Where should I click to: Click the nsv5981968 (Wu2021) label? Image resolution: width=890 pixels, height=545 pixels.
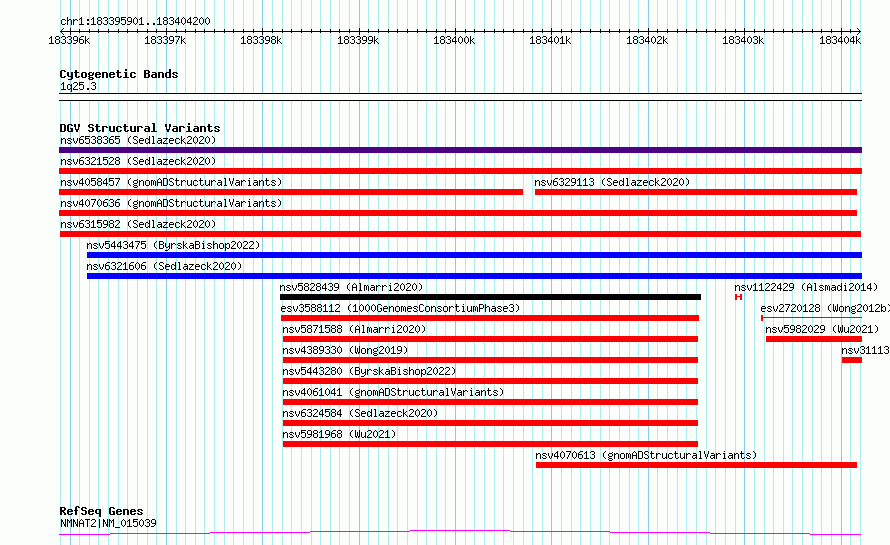pos(339,434)
